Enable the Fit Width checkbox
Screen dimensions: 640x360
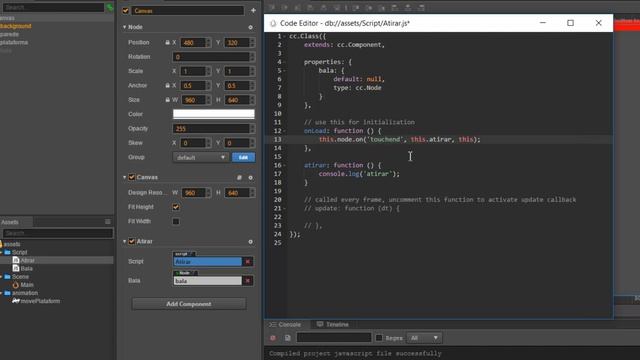tap(176, 221)
